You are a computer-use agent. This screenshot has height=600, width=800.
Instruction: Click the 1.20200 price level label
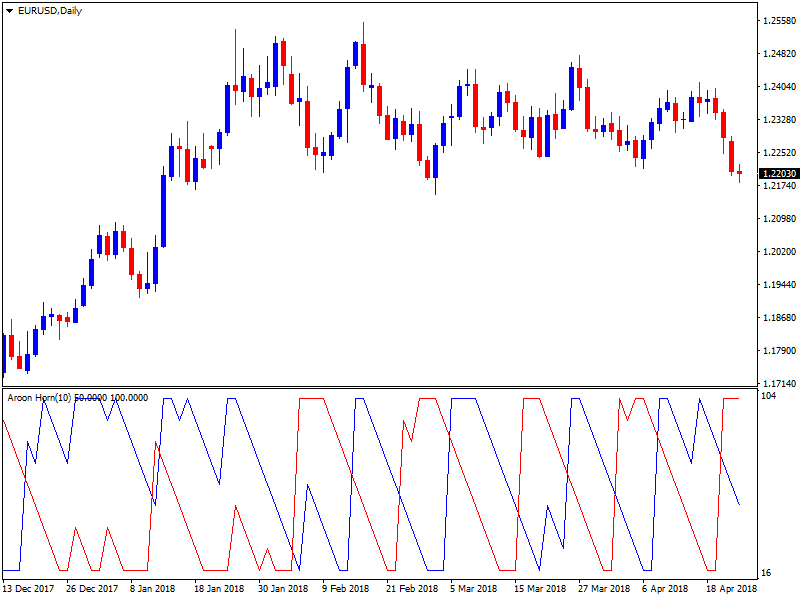[x=779, y=252]
